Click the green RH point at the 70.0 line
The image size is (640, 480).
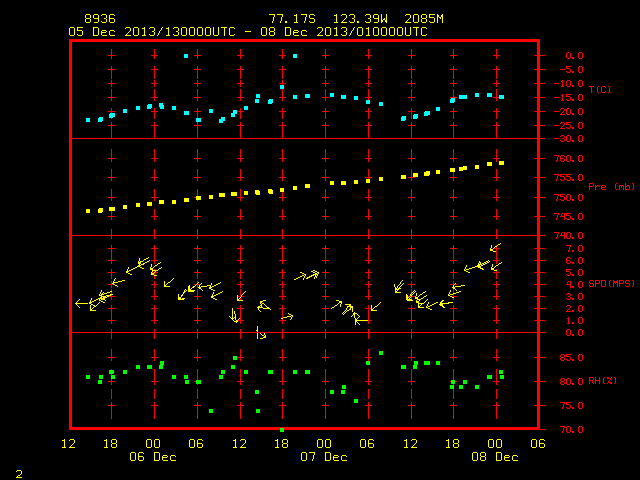[x=282, y=430]
